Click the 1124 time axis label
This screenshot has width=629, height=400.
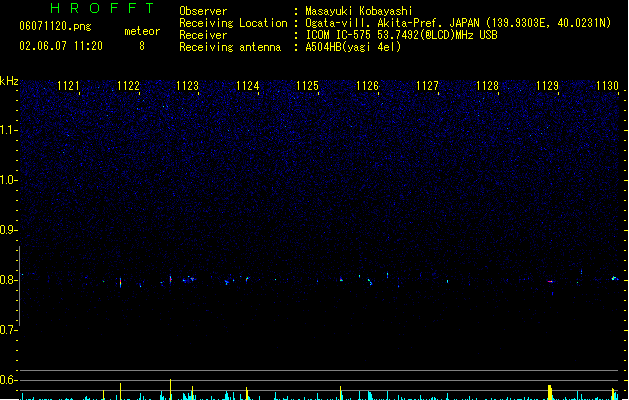pos(248,86)
